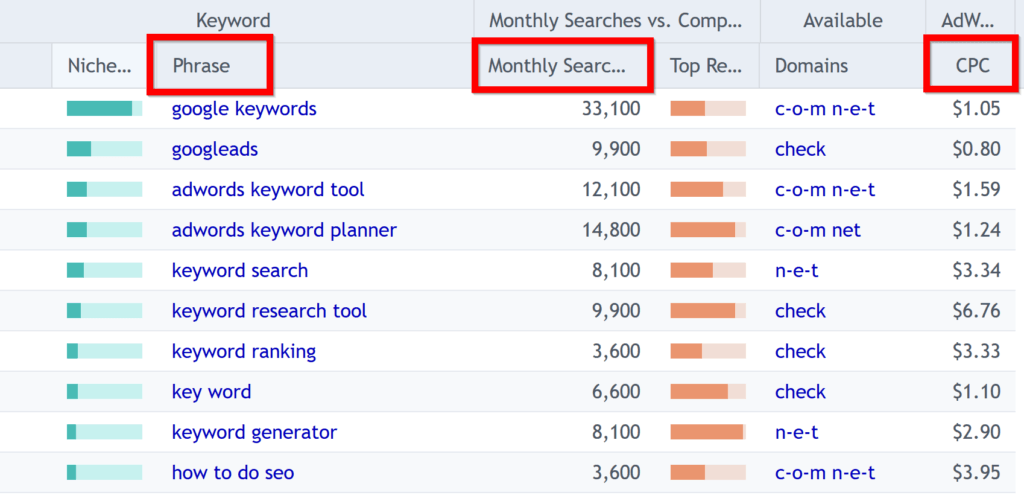Click the Keyword group header
Viewport: 1024px width, 504px height.
coord(233,20)
